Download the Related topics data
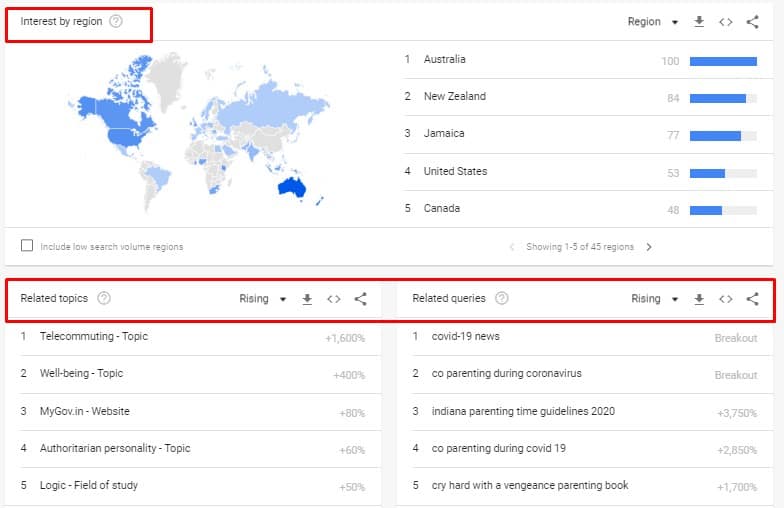The width and height of the screenshot is (784, 508). coord(308,298)
